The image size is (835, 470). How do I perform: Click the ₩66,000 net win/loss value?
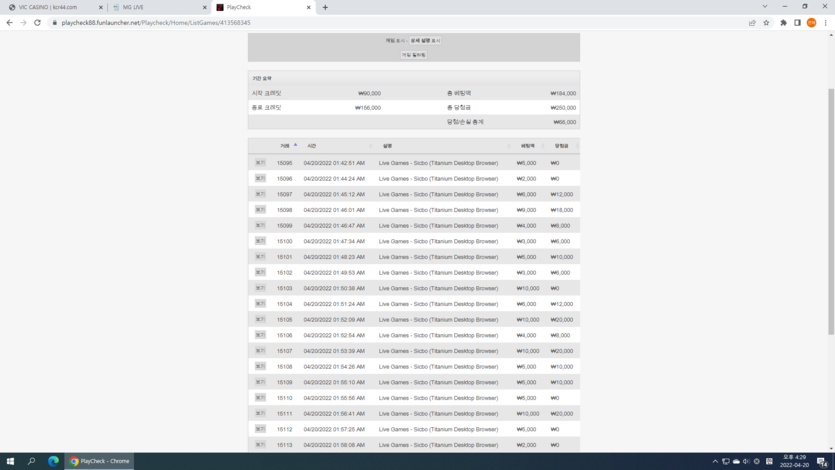point(564,122)
